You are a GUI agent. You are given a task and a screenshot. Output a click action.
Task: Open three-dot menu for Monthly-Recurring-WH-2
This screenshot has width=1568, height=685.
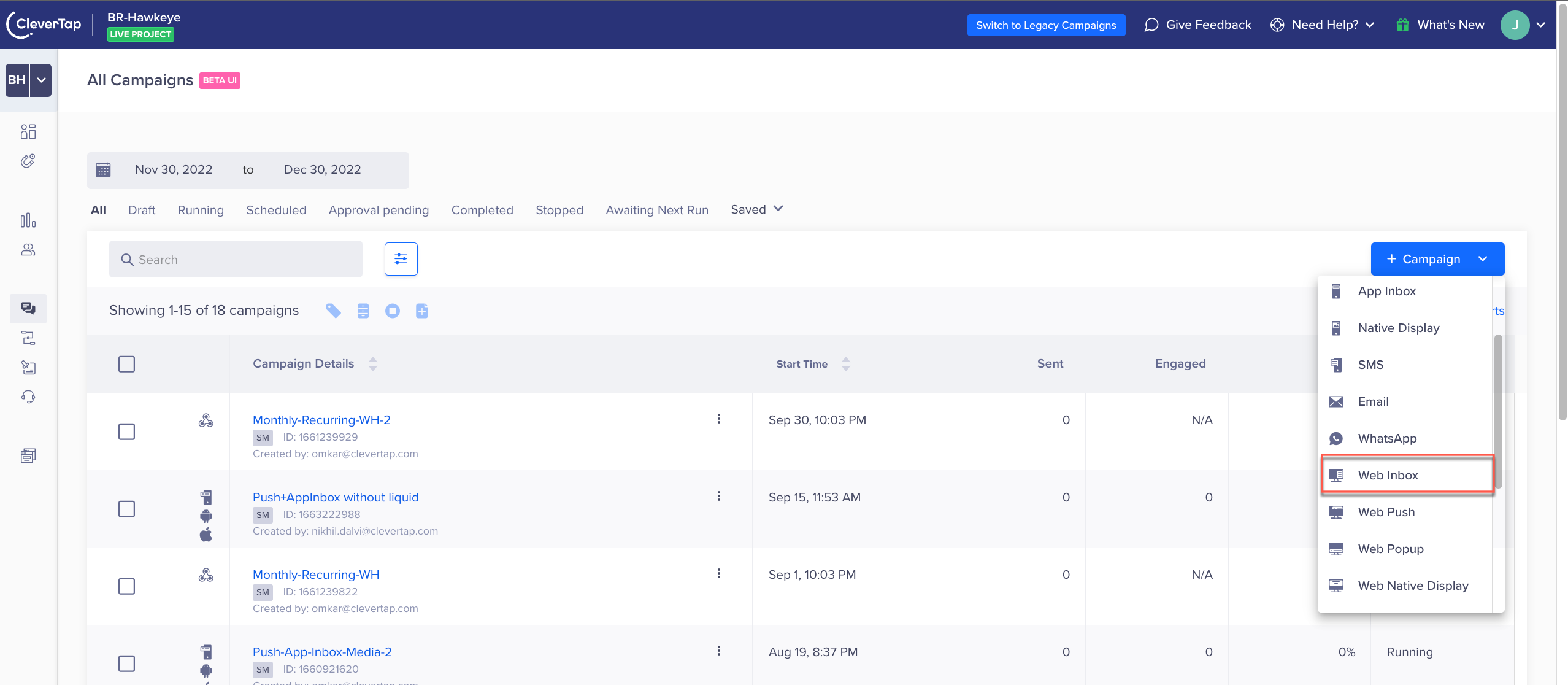pyautogui.click(x=718, y=419)
